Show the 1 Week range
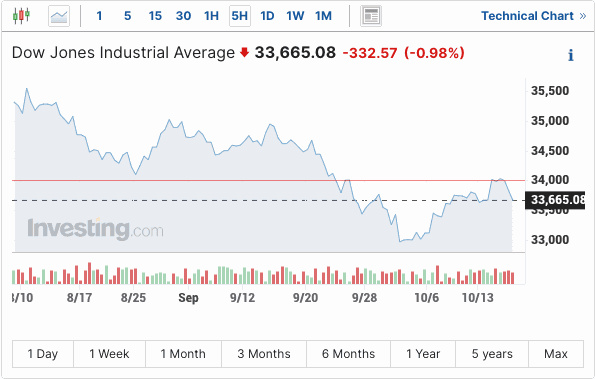 pos(109,354)
